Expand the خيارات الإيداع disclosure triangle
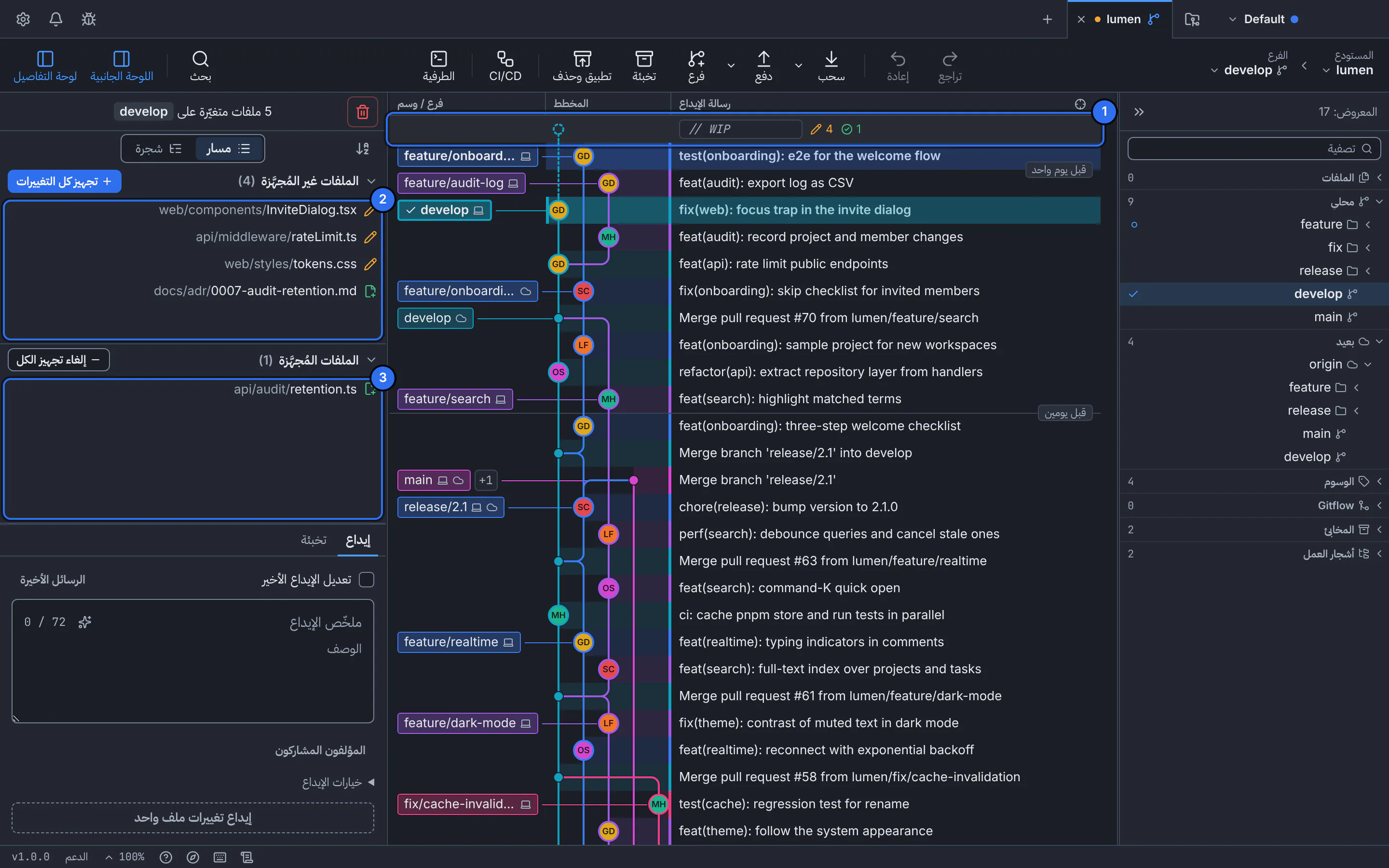The image size is (1389, 868). point(371,782)
